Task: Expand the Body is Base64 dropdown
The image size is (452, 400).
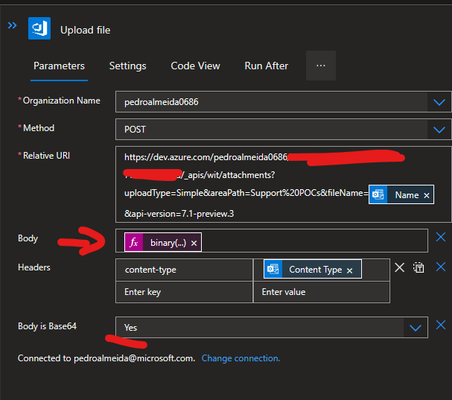Action: point(415,328)
